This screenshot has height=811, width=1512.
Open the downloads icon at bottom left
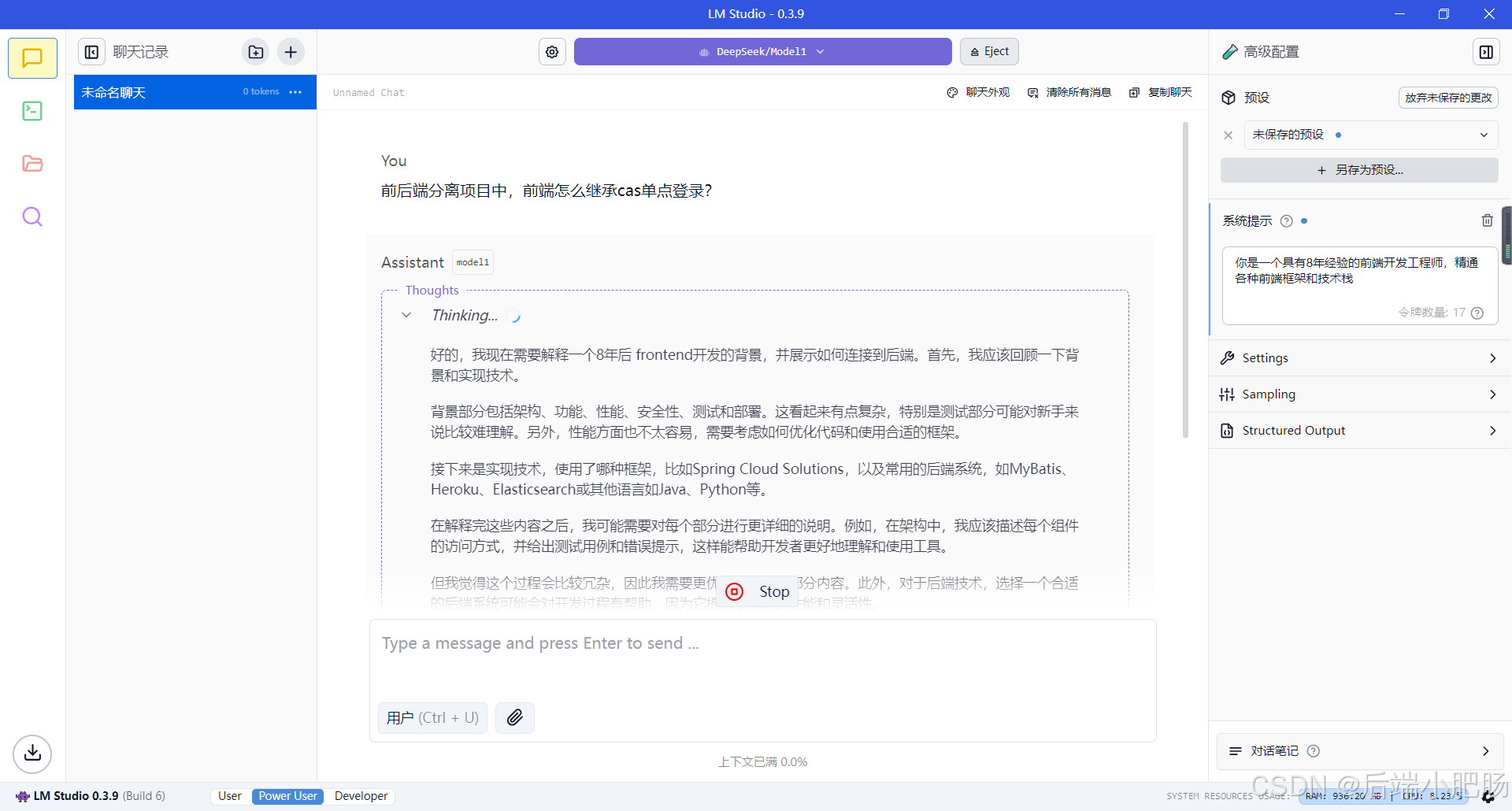32,754
